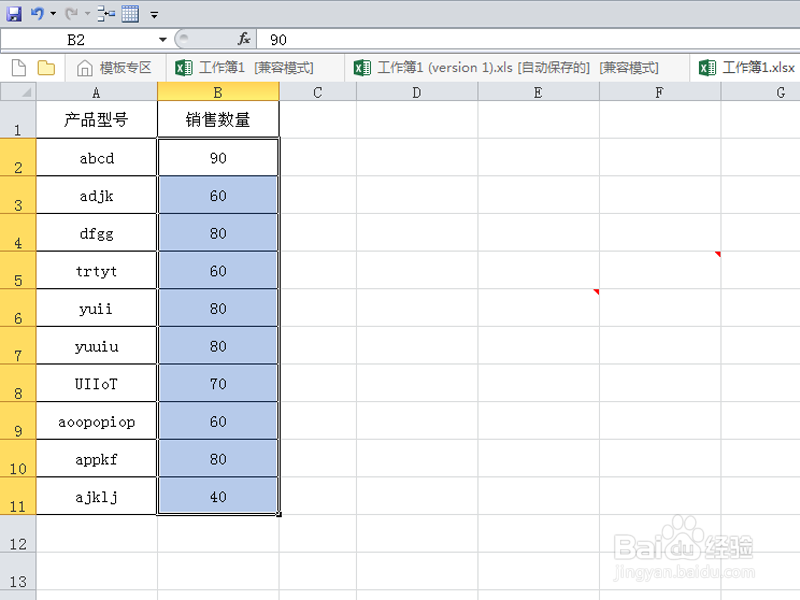Click cell B2 containing 90
Image resolution: width=800 pixels, height=600 pixels.
218,157
